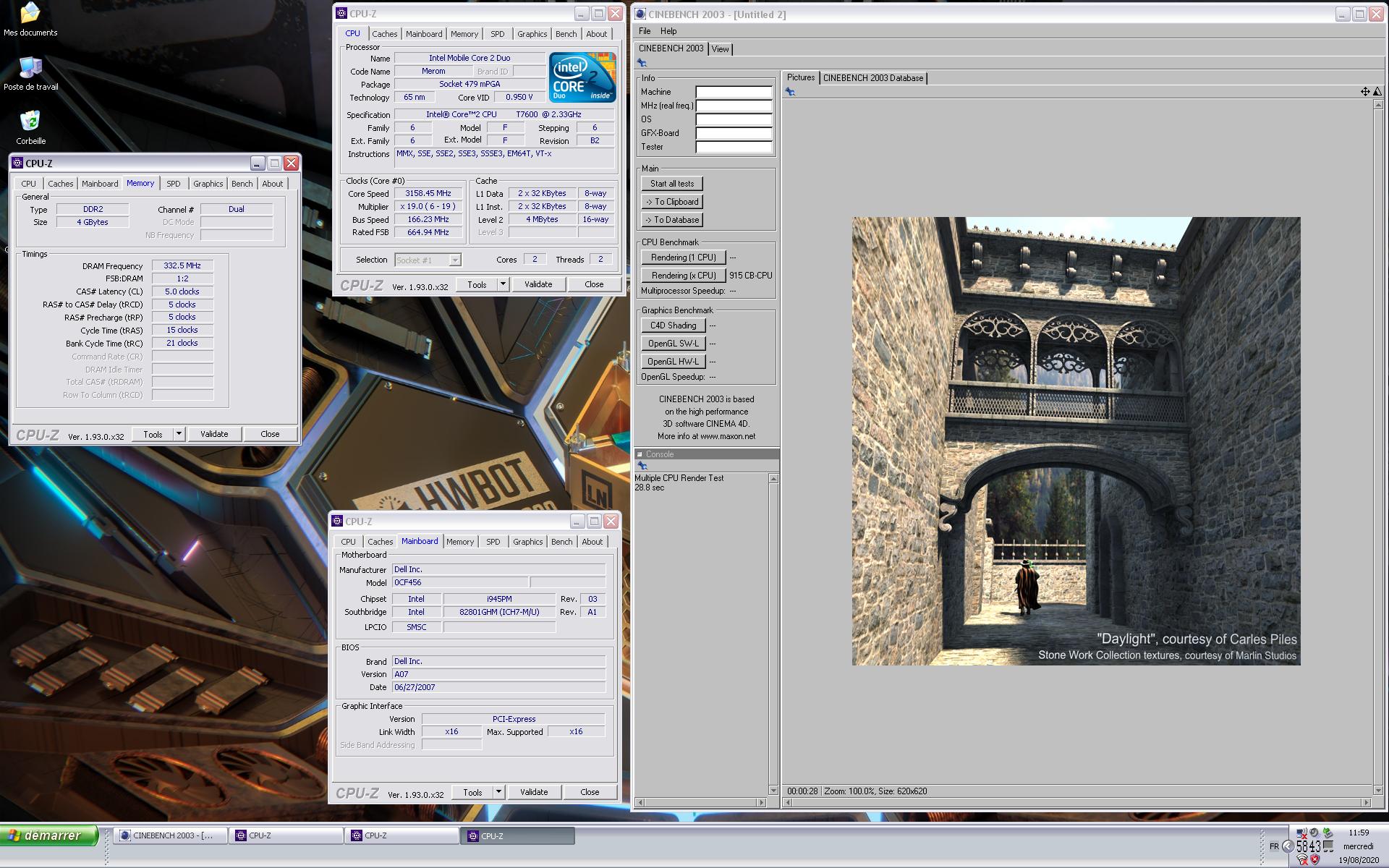Click the red security shield tray icon
This screenshot has height=868, width=1389.
(x=1314, y=859)
